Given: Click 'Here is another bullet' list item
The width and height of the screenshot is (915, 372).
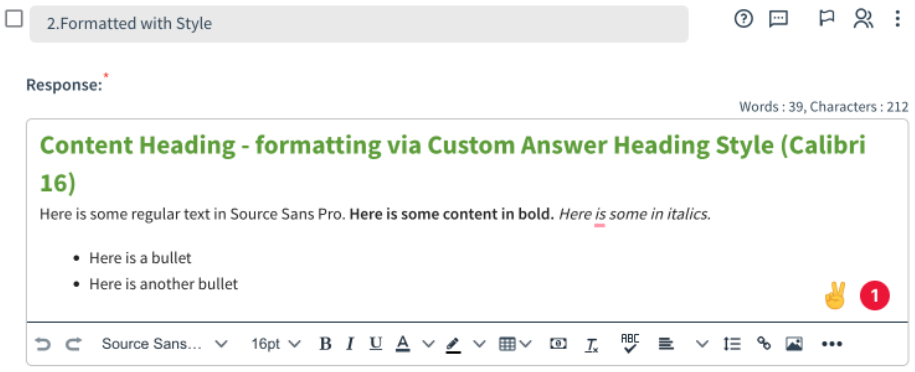Looking at the screenshot, I should pyautogui.click(x=163, y=284).
